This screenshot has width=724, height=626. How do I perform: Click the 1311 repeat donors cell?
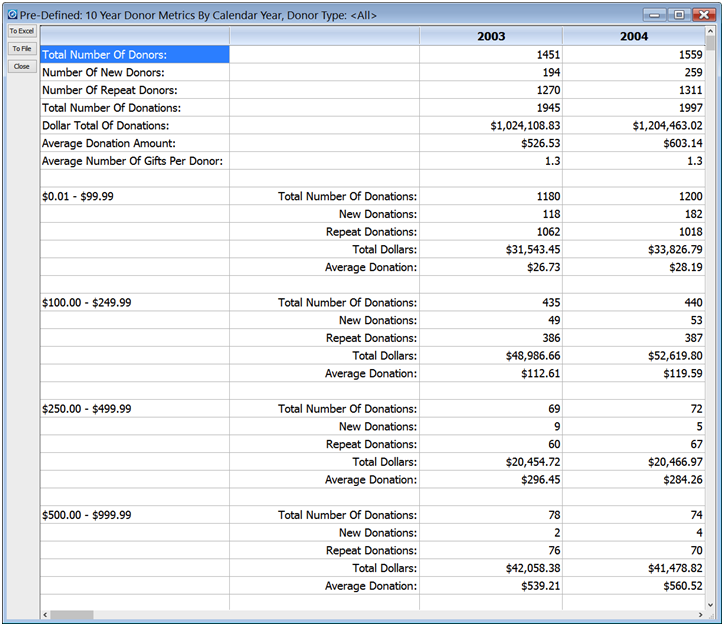(634, 90)
